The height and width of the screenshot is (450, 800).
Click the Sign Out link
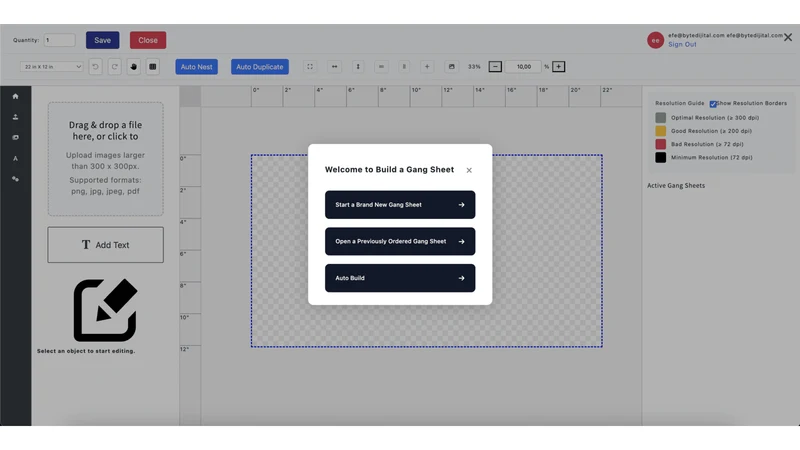(682, 44)
